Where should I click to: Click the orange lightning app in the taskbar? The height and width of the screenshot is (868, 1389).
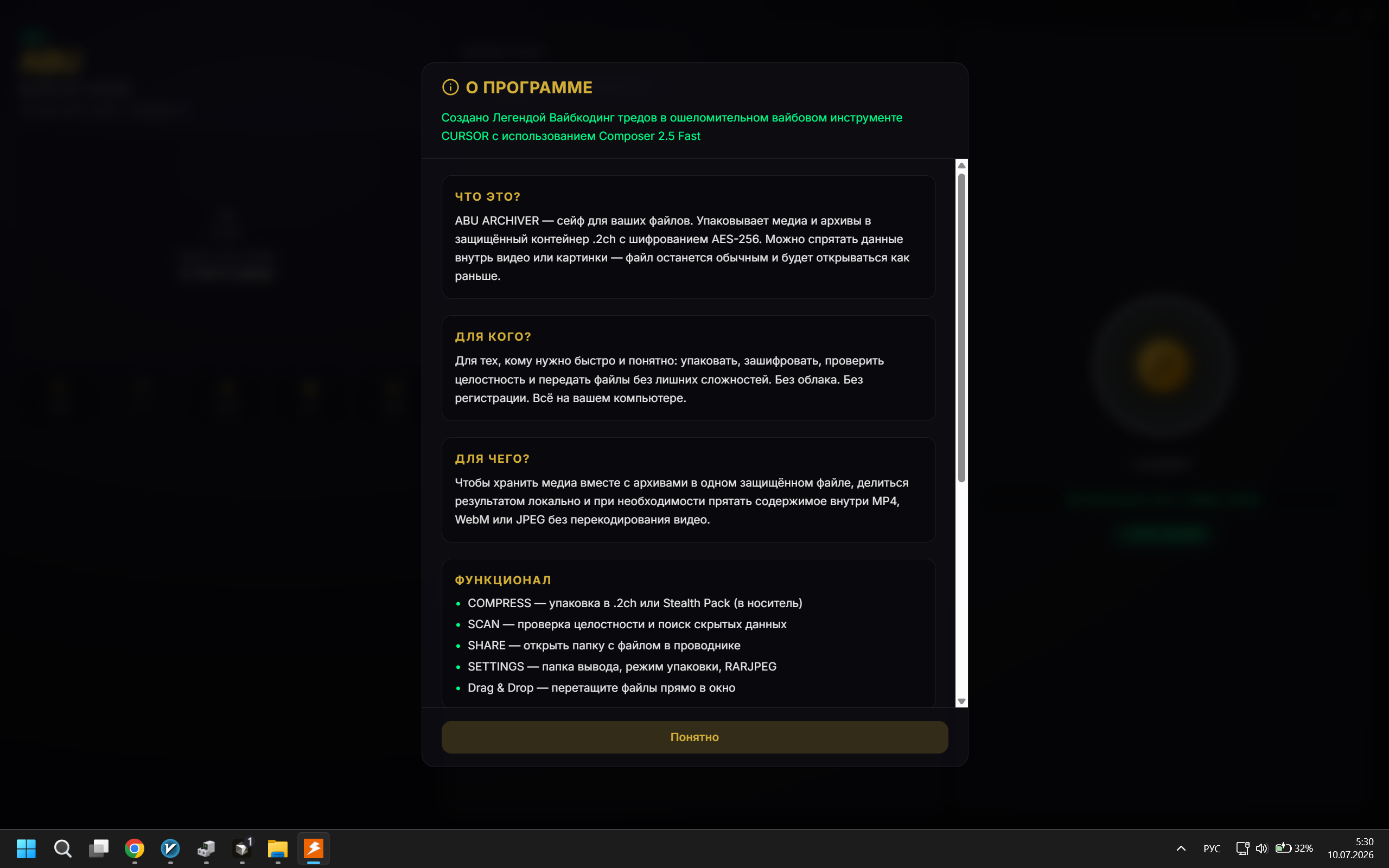click(314, 848)
